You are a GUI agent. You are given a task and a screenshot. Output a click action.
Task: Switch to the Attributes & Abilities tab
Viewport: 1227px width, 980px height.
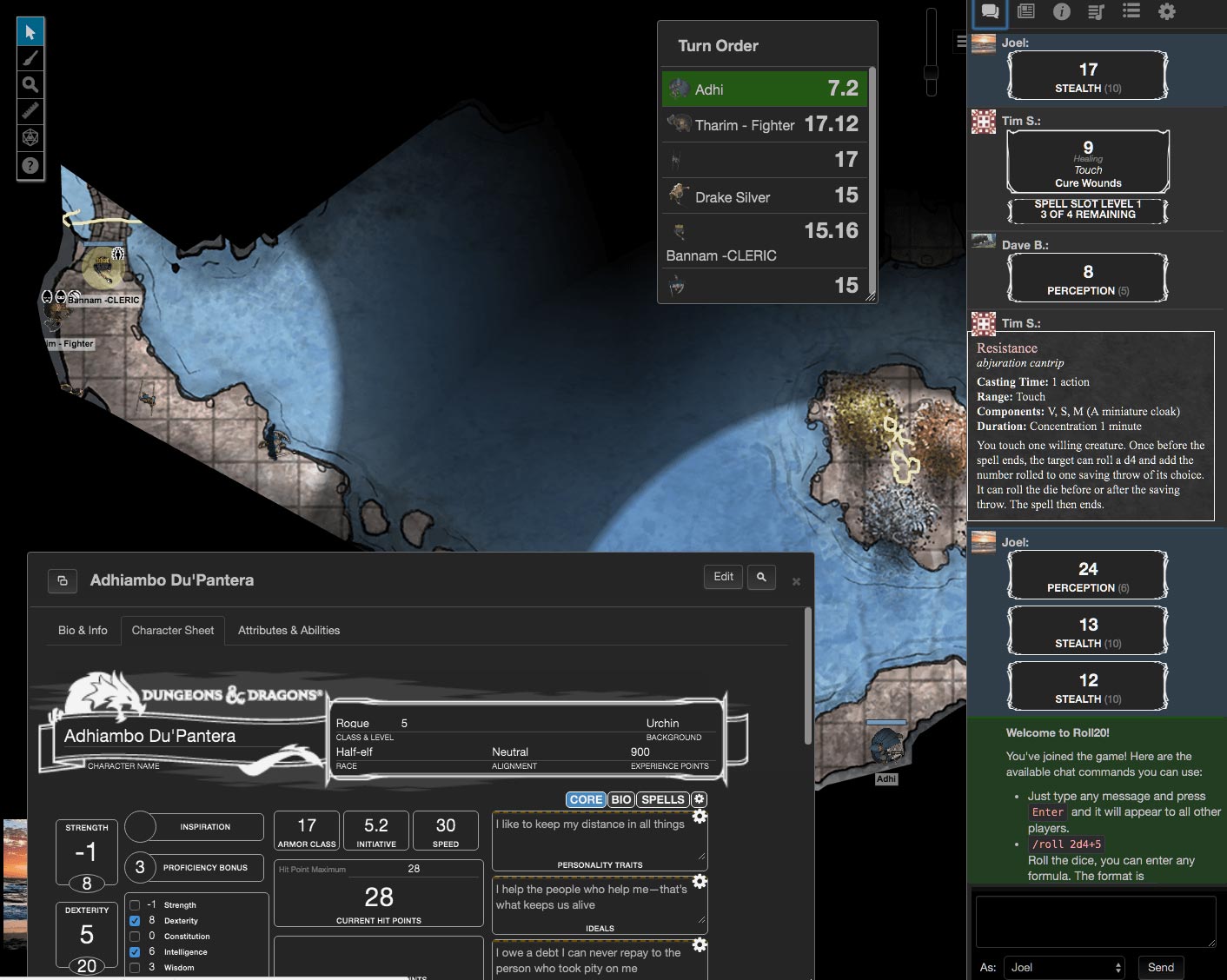coord(289,630)
